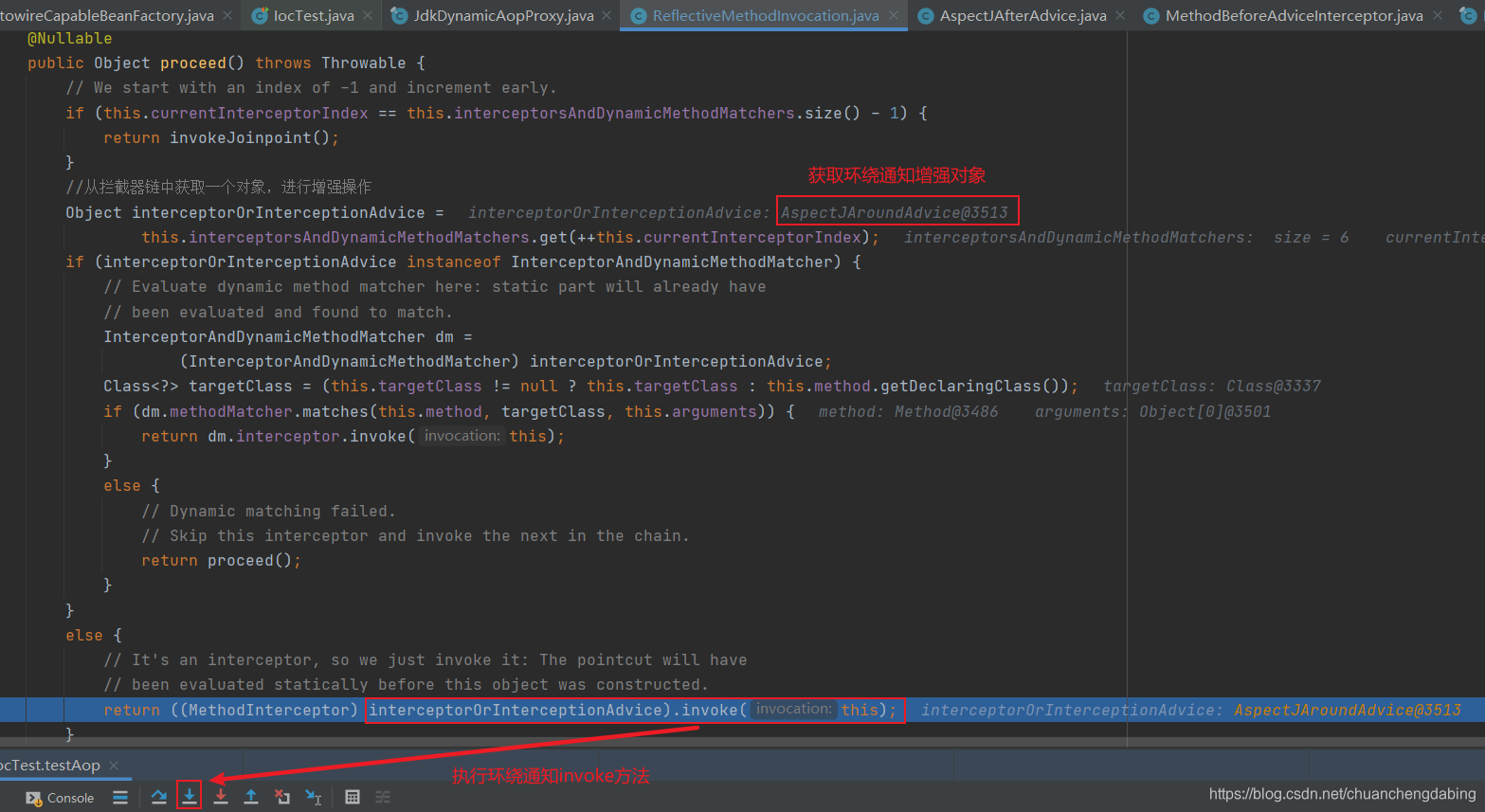Open the AspectJAfterAdvice.java tab
Viewport: 1485px width, 812px height.
(1023, 15)
